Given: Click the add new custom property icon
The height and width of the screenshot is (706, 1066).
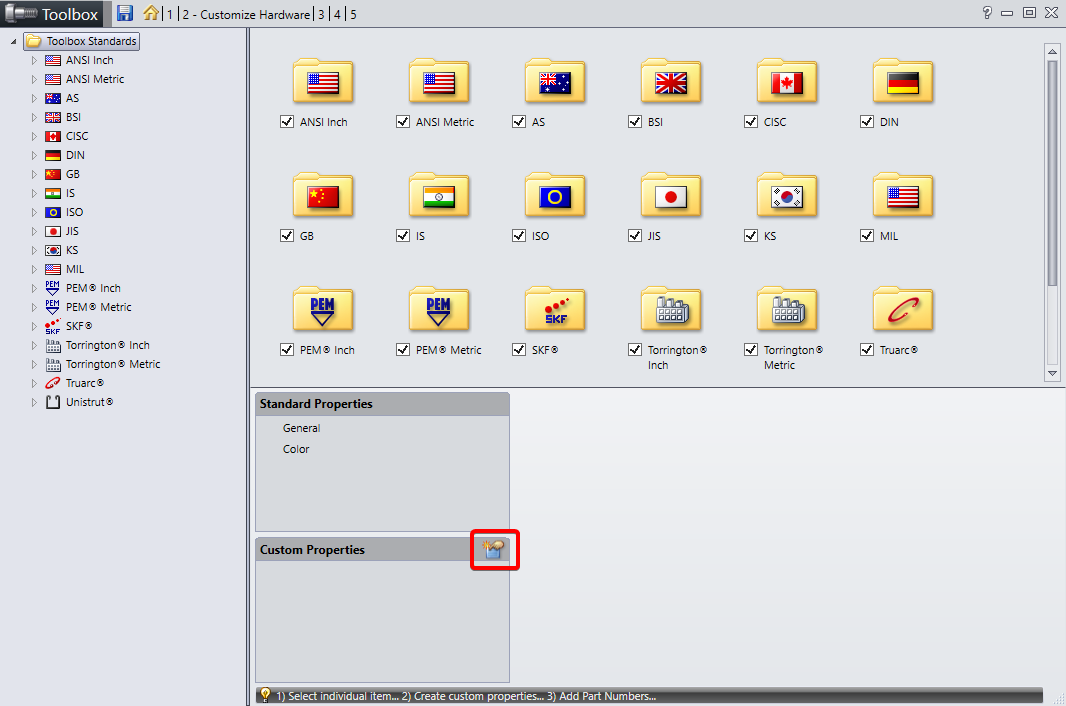Looking at the screenshot, I should (494, 549).
